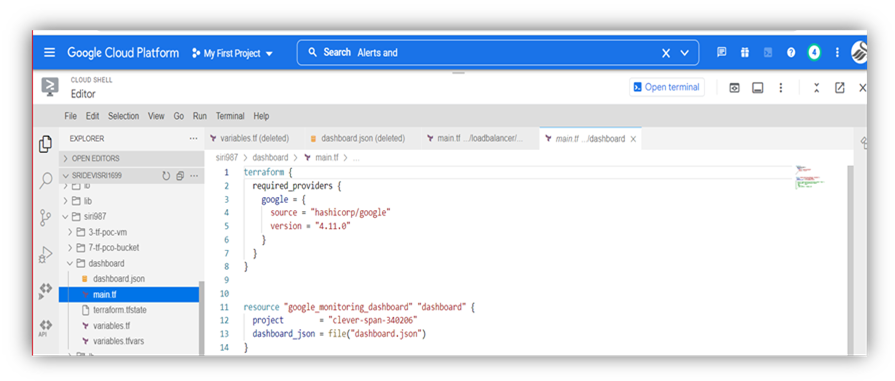Open the Edit menu
895x381 pixels.
point(92,116)
